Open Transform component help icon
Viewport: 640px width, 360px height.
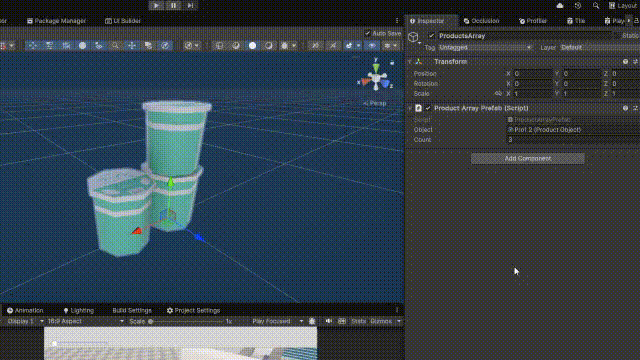(625, 62)
